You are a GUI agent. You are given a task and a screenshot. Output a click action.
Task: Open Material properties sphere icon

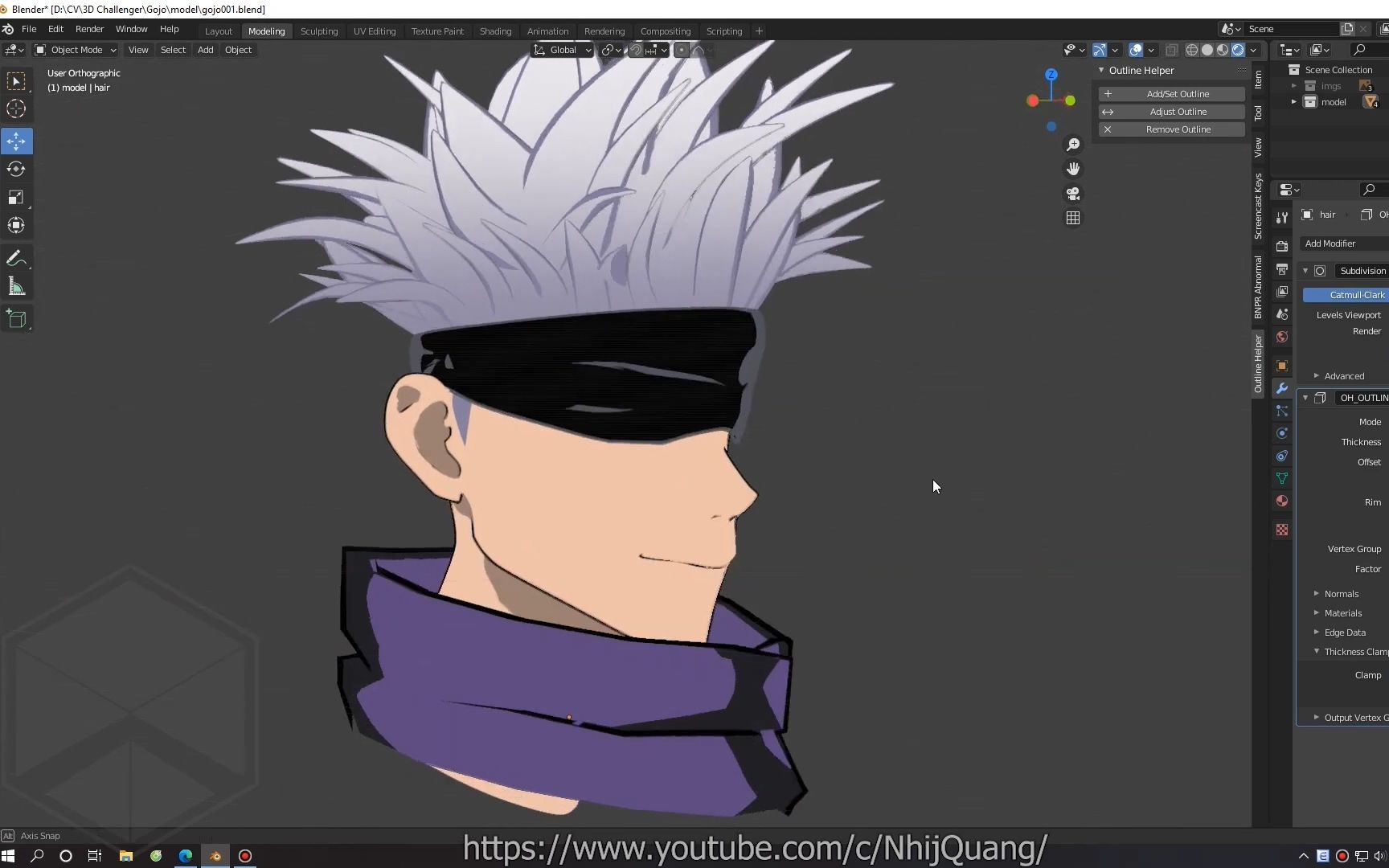(1282, 501)
